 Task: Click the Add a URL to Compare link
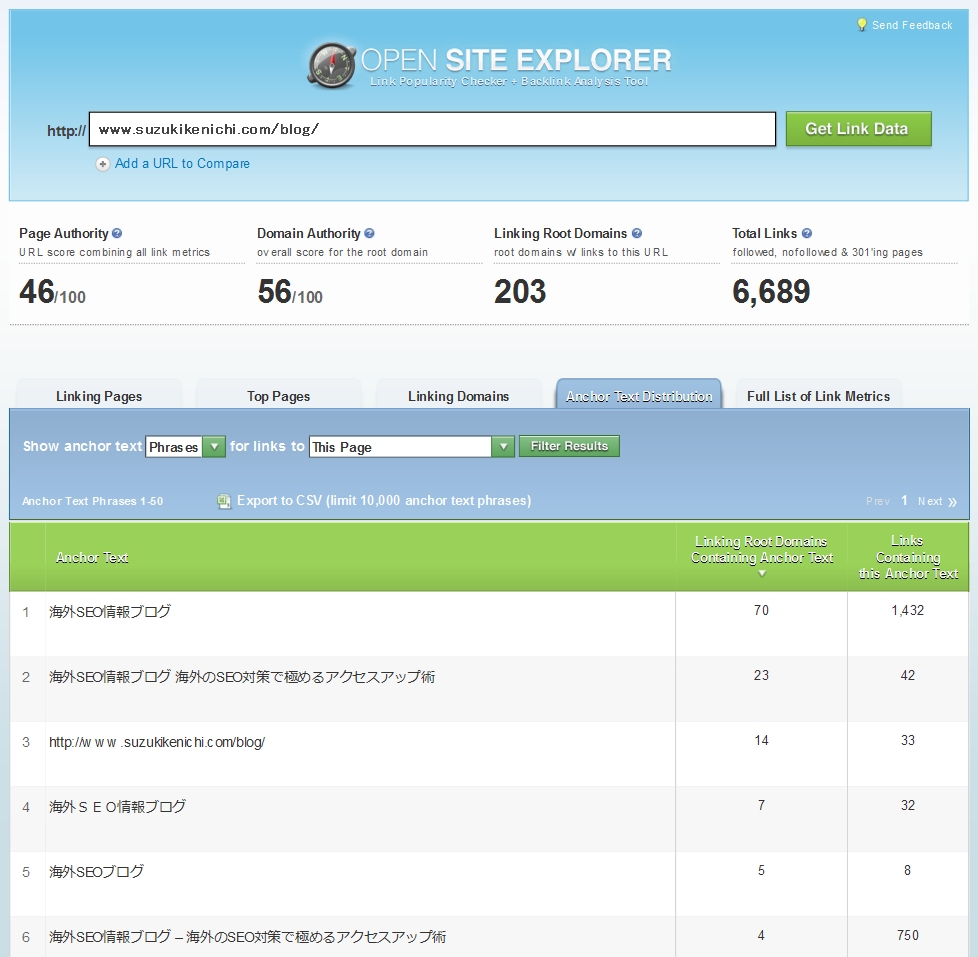tap(182, 163)
